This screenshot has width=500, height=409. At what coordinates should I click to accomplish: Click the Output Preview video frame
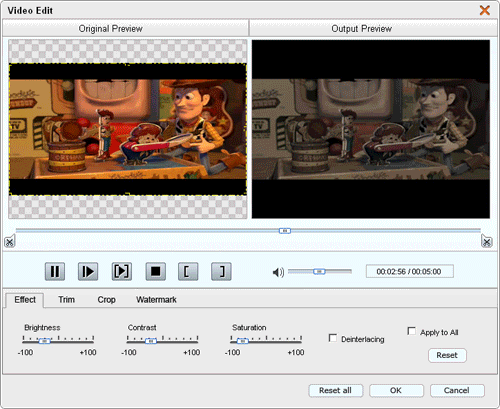click(371, 129)
